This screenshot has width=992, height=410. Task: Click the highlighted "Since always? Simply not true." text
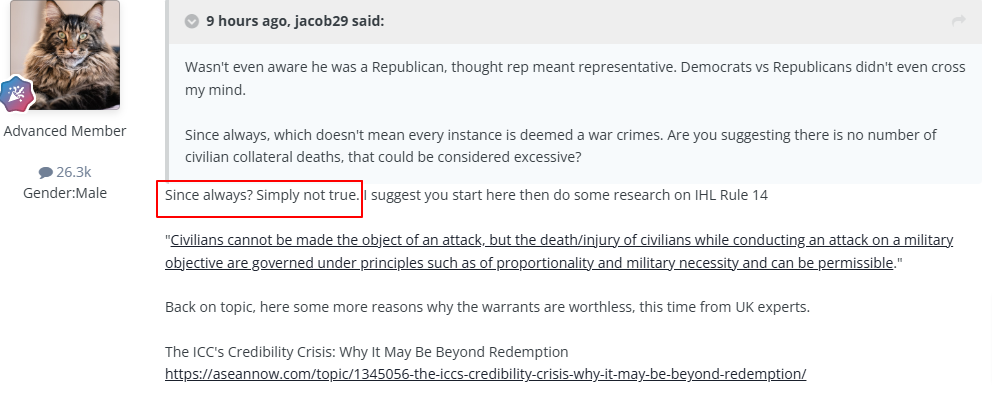[x=261, y=195]
